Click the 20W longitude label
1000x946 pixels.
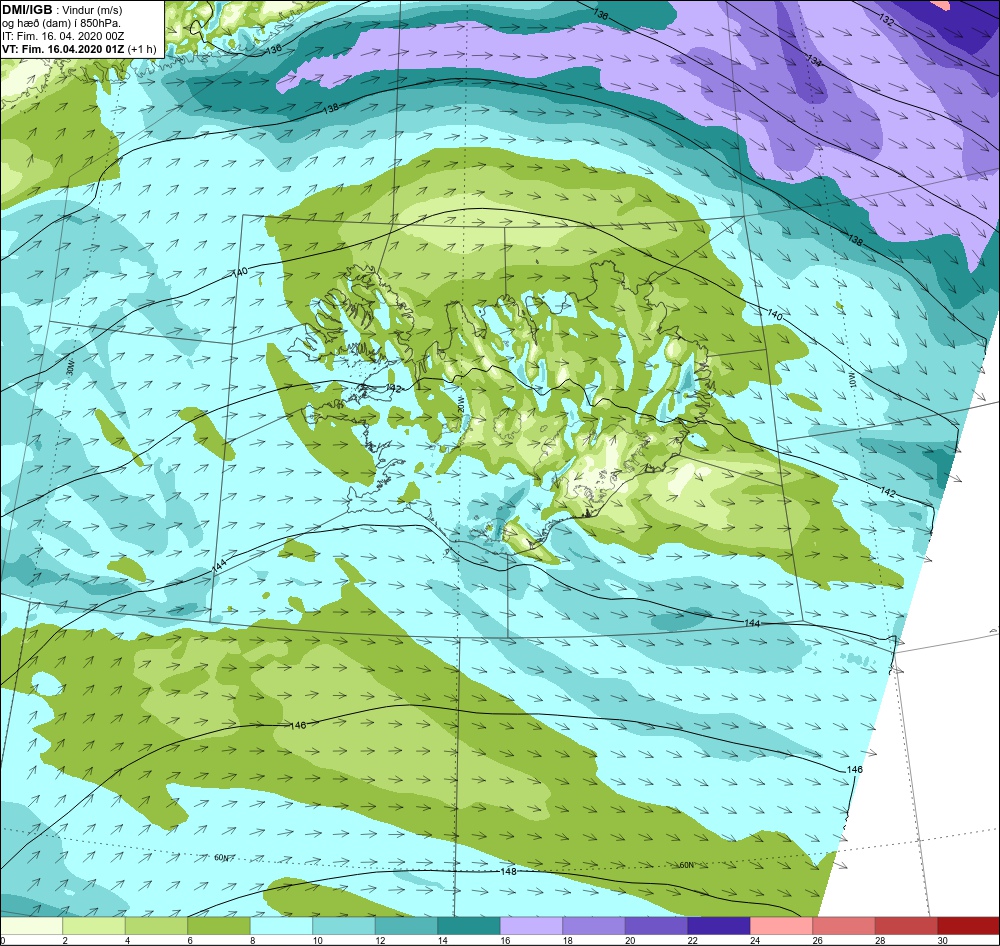[459, 406]
